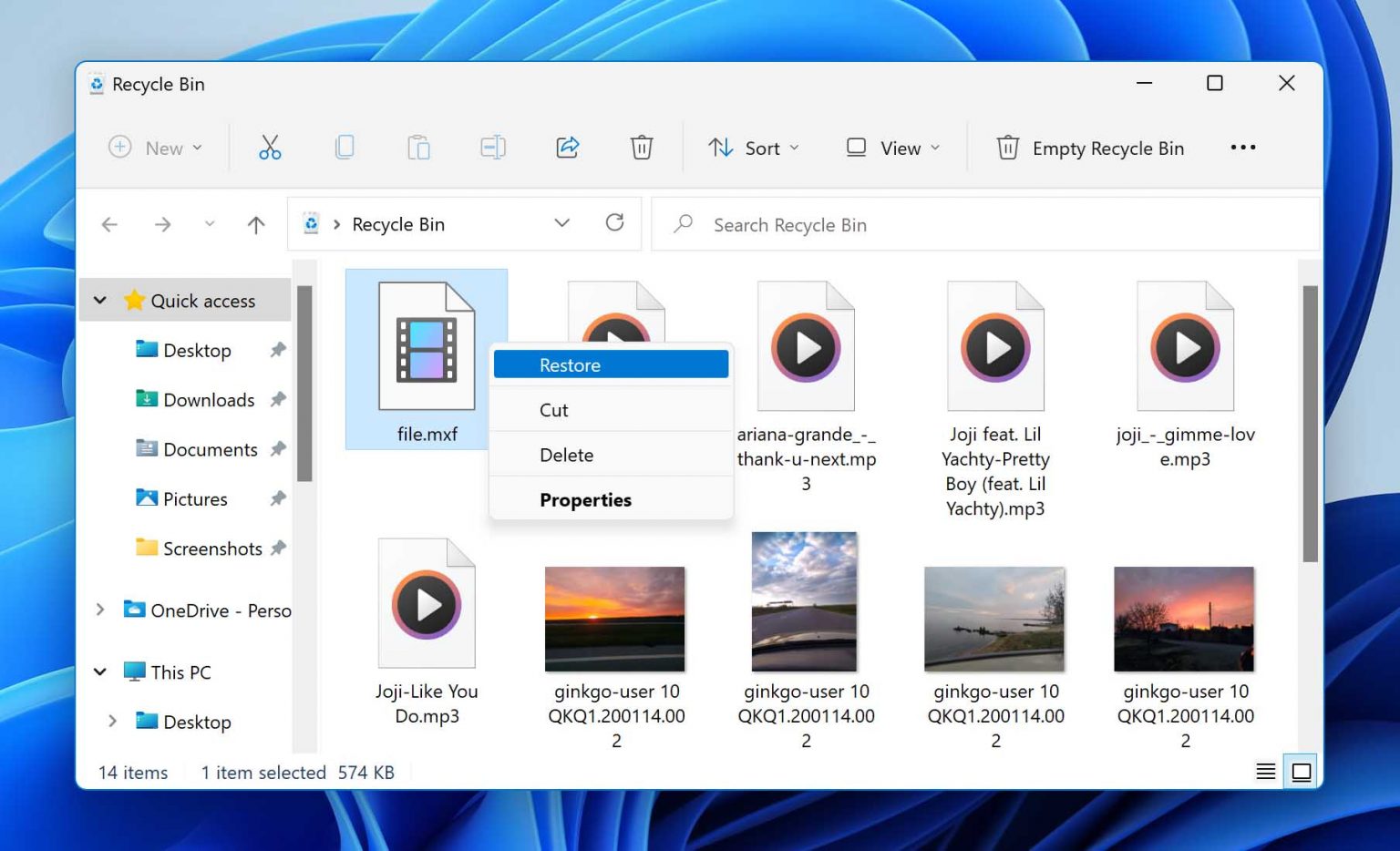Click Recycle Bin in the address bar breadcrumb
Image resolution: width=1400 pixels, height=851 pixels.
398,224
